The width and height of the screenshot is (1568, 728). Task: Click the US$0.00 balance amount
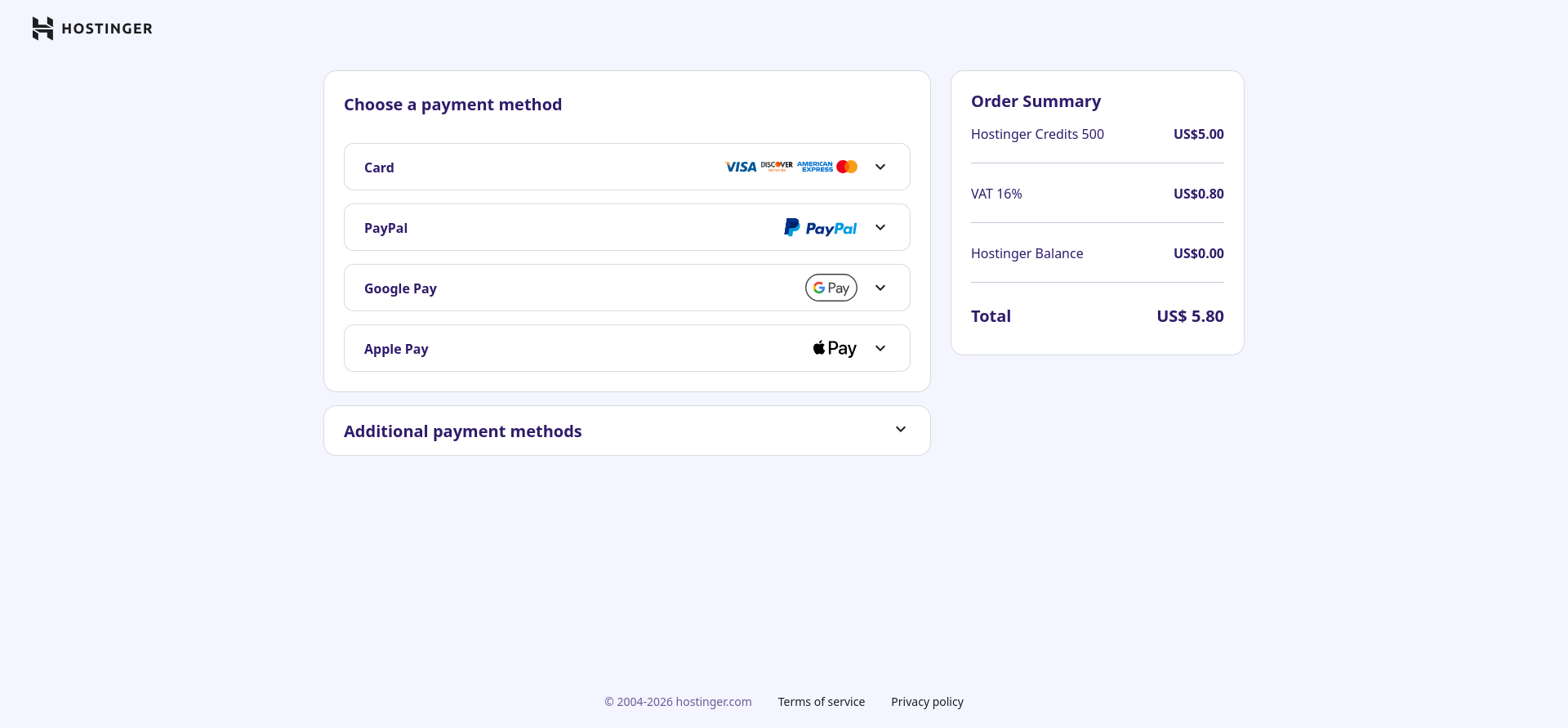point(1199,253)
